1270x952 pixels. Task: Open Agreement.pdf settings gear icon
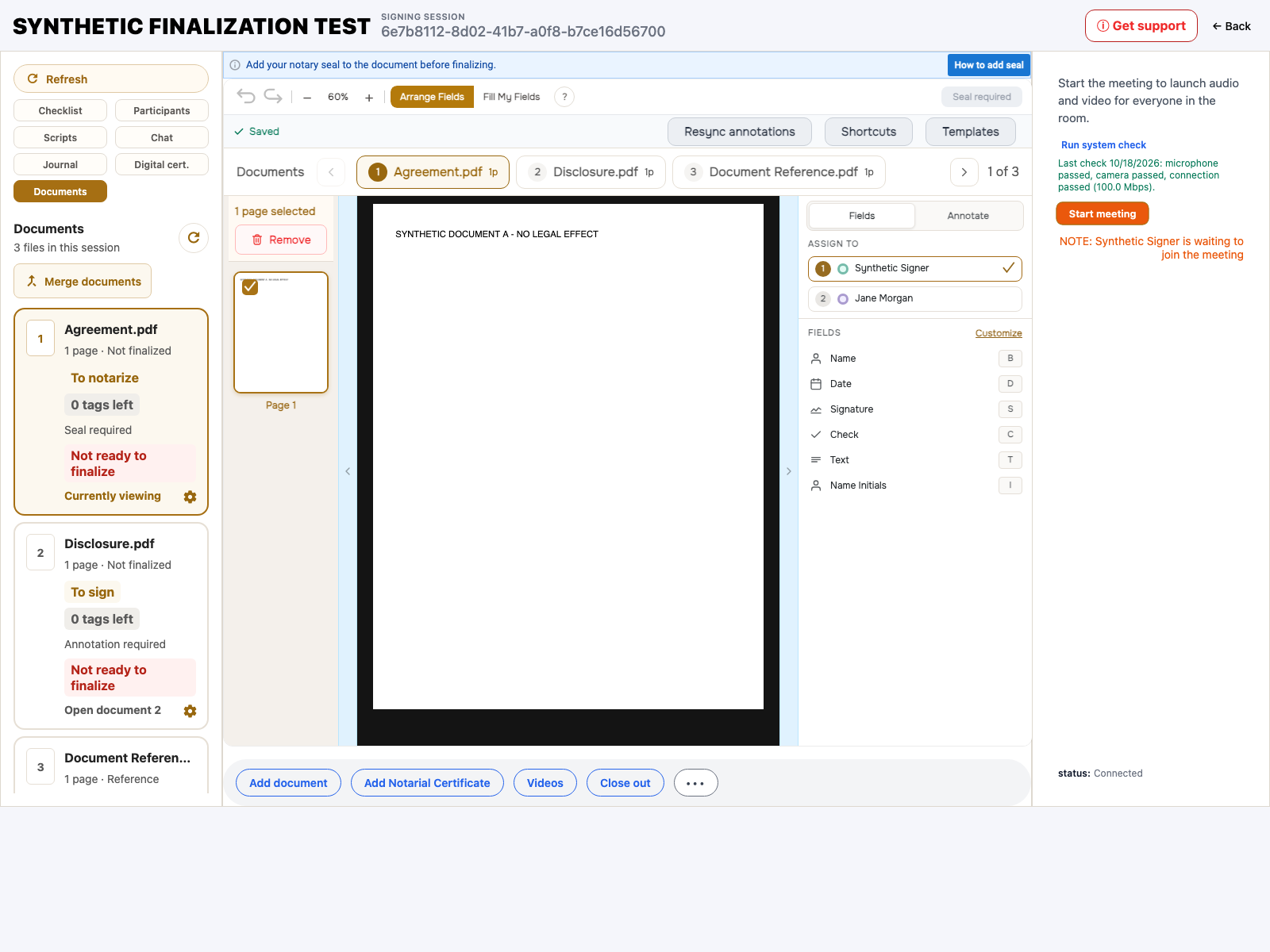click(x=190, y=497)
